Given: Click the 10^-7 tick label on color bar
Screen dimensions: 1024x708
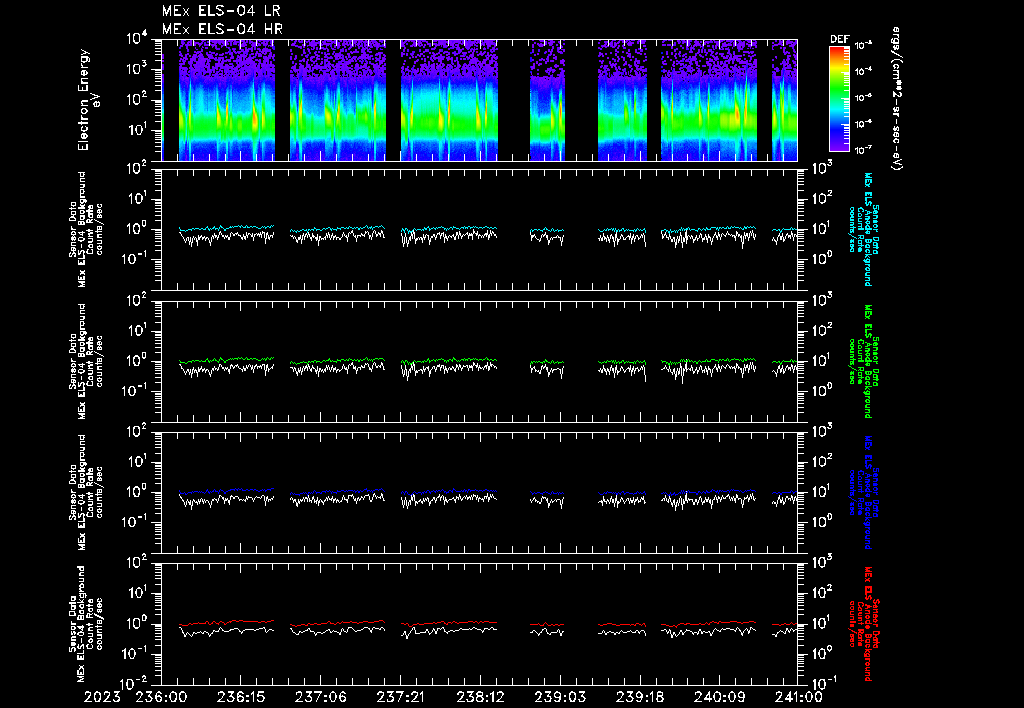Looking at the screenshot, I should [x=863, y=150].
